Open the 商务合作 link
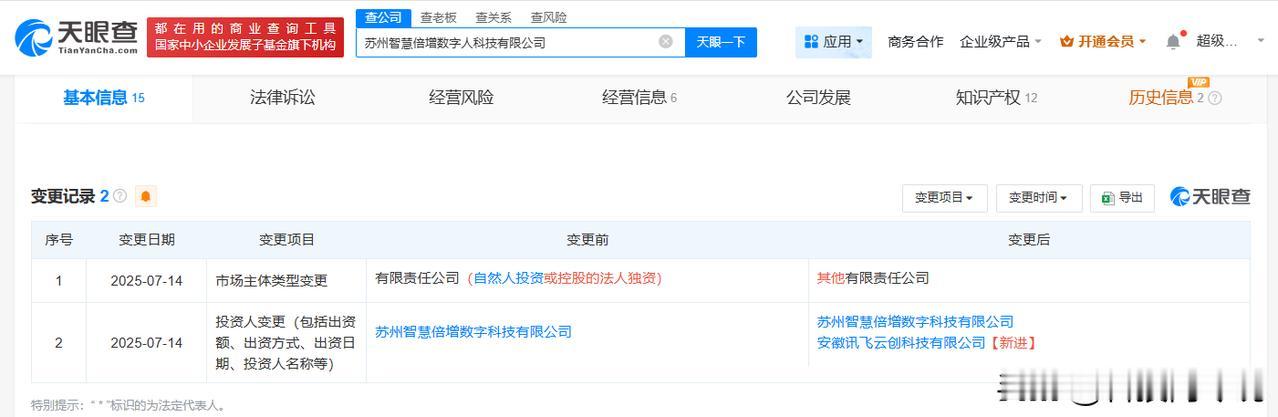The height and width of the screenshot is (417, 1278). tap(915, 42)
